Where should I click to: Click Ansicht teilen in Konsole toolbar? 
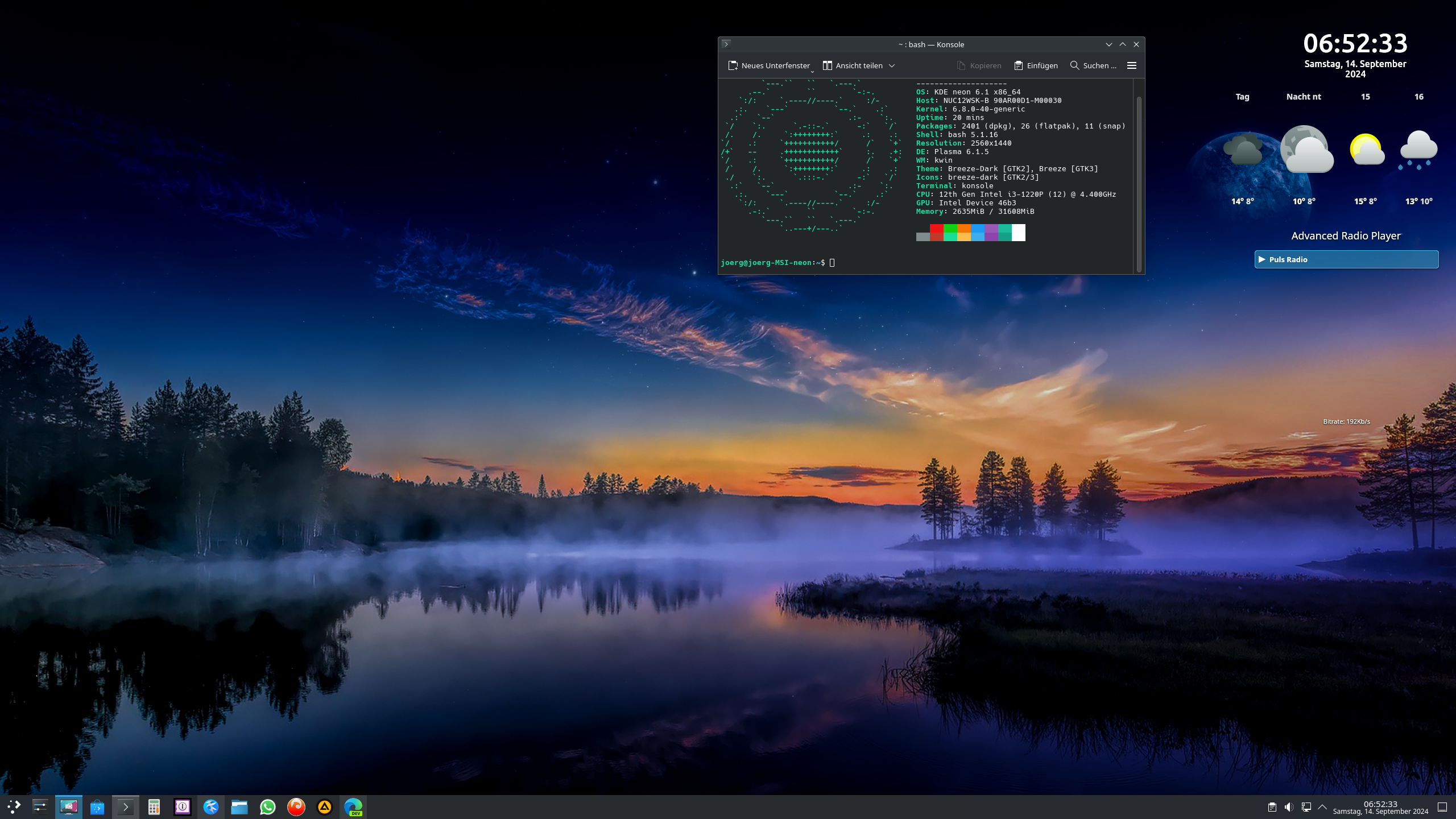click(x=853, y=65)
